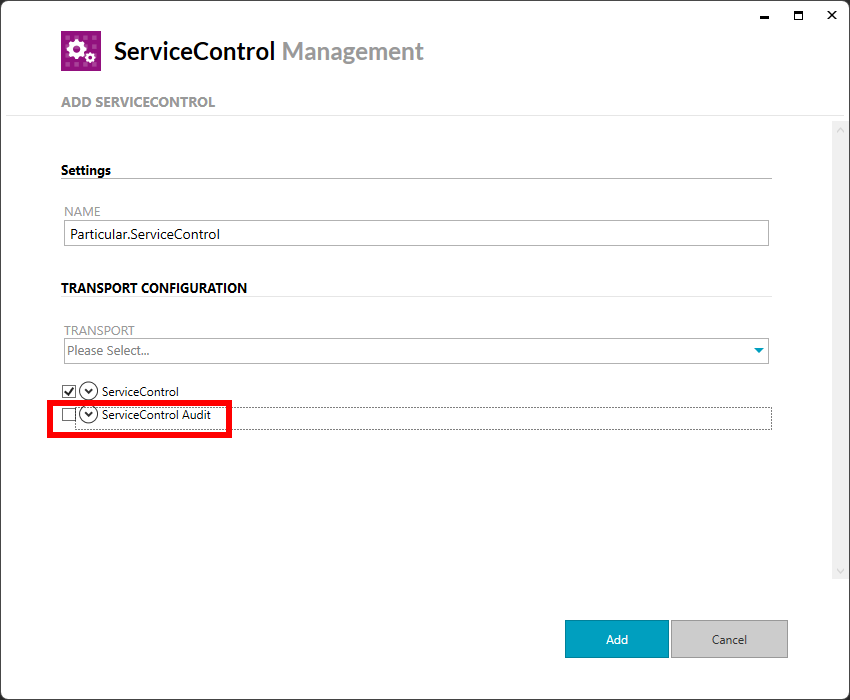
Task: Click the Transport dropdown arrow
Action: pyautogui.click(x=759, y=350)
